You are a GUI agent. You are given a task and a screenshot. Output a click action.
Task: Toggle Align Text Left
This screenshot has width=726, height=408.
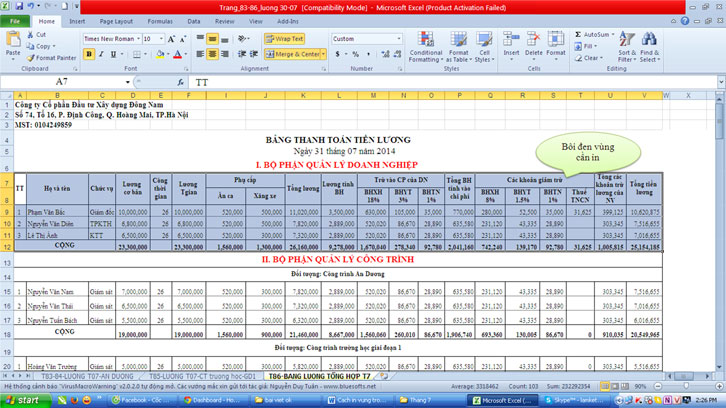[200, 54]
